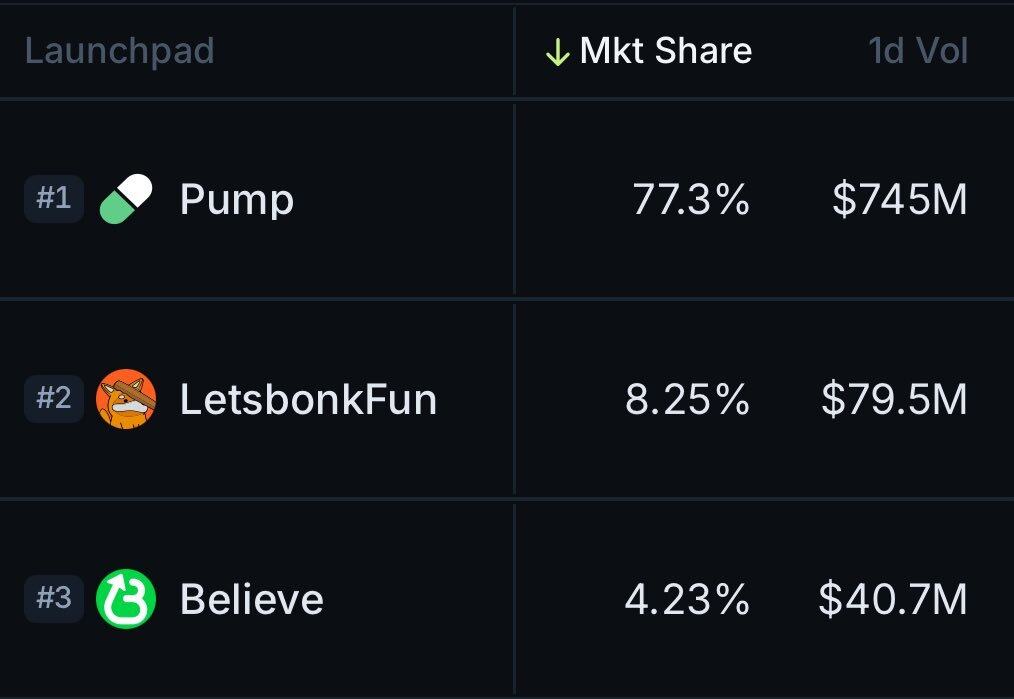Click the #1 rank badge
This screenshot has height=699, width=1014.
tap(54, 199)
